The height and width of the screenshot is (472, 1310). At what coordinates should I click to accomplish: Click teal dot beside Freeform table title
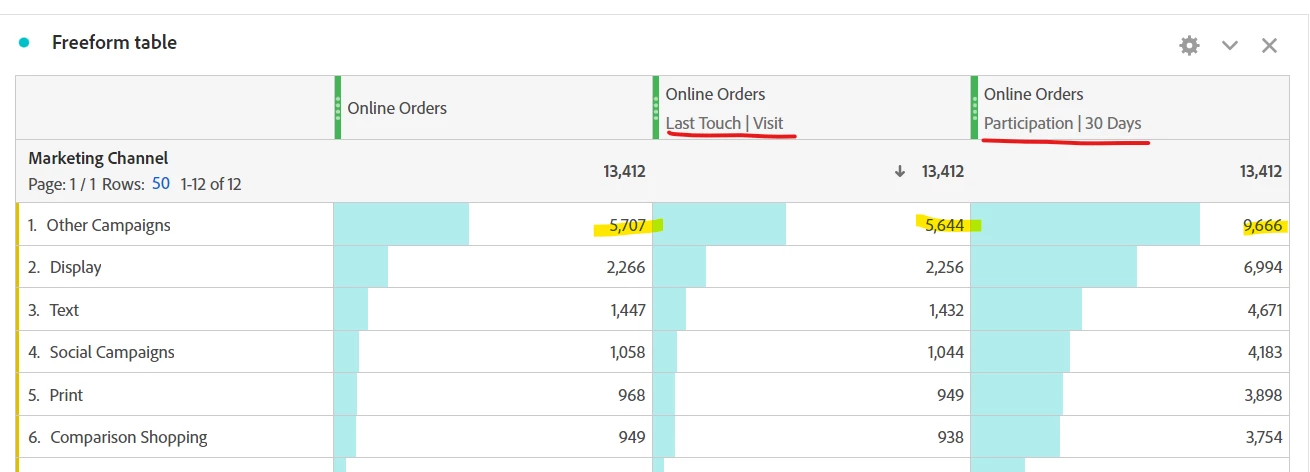coord(25,42)
